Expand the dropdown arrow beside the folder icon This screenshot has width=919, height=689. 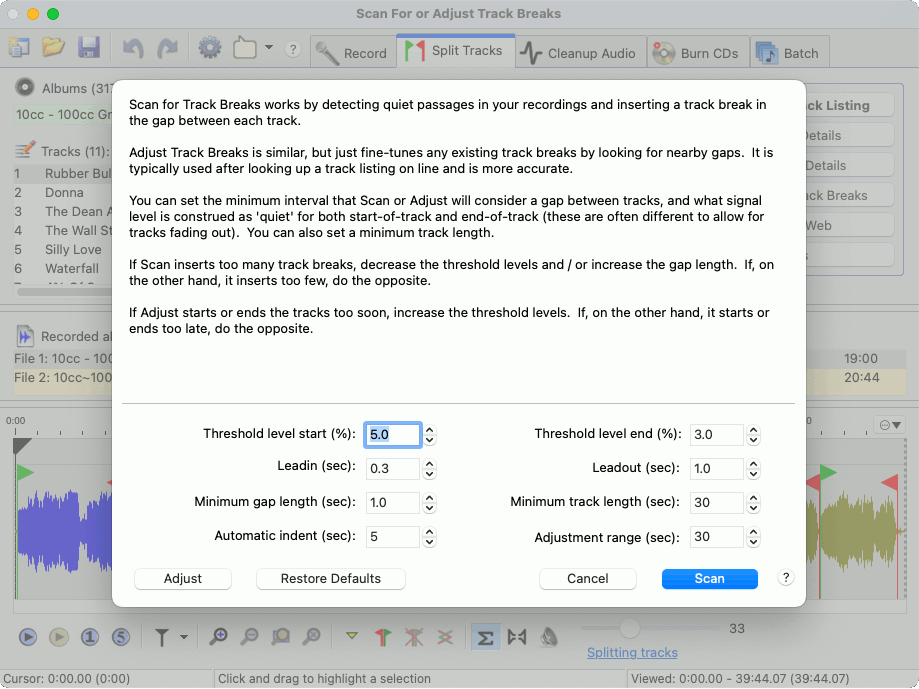pyautogui.click(x=269, y=48)
